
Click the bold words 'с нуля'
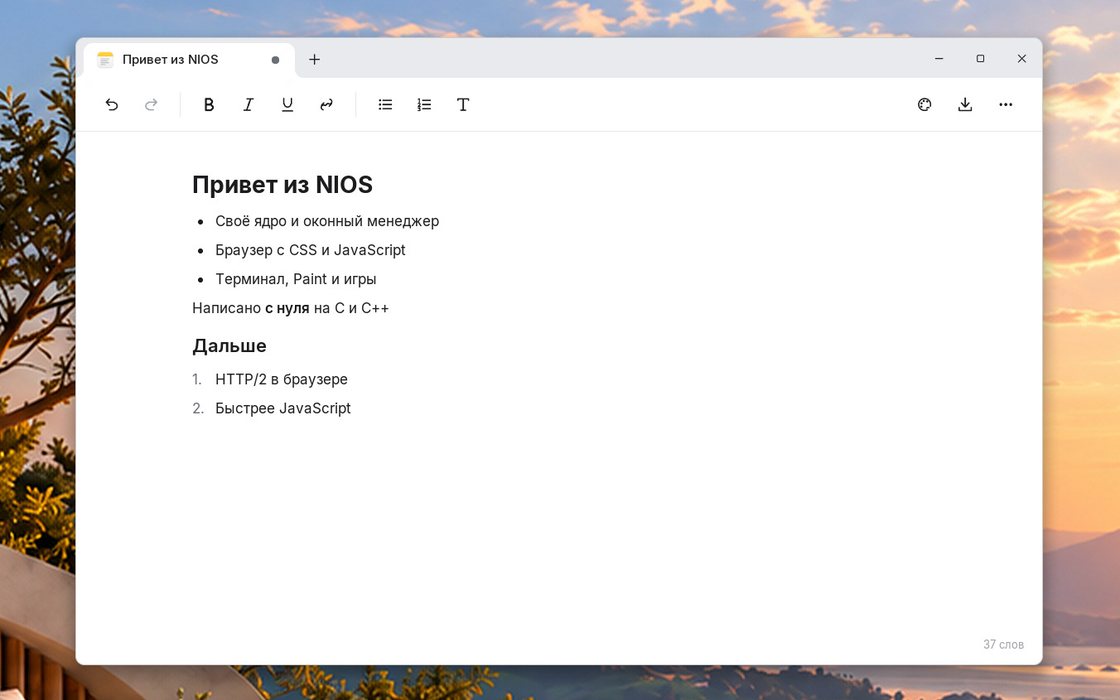pos(287,309)
